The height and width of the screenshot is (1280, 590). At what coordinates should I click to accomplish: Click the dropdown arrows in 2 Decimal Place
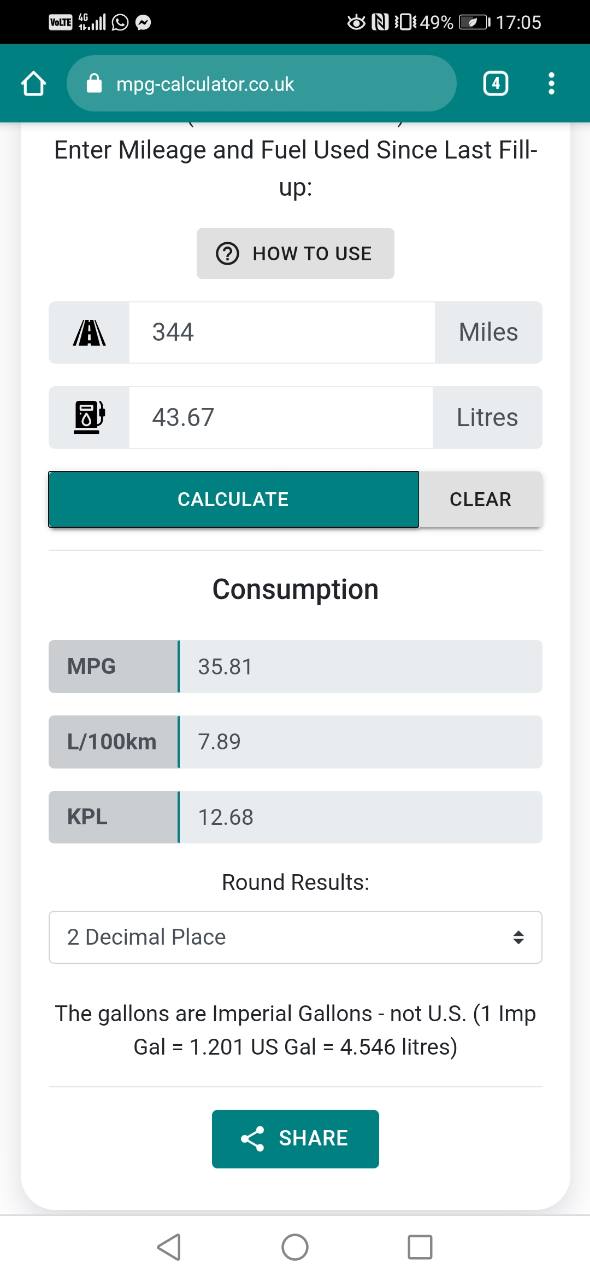(x=518, y=937)
